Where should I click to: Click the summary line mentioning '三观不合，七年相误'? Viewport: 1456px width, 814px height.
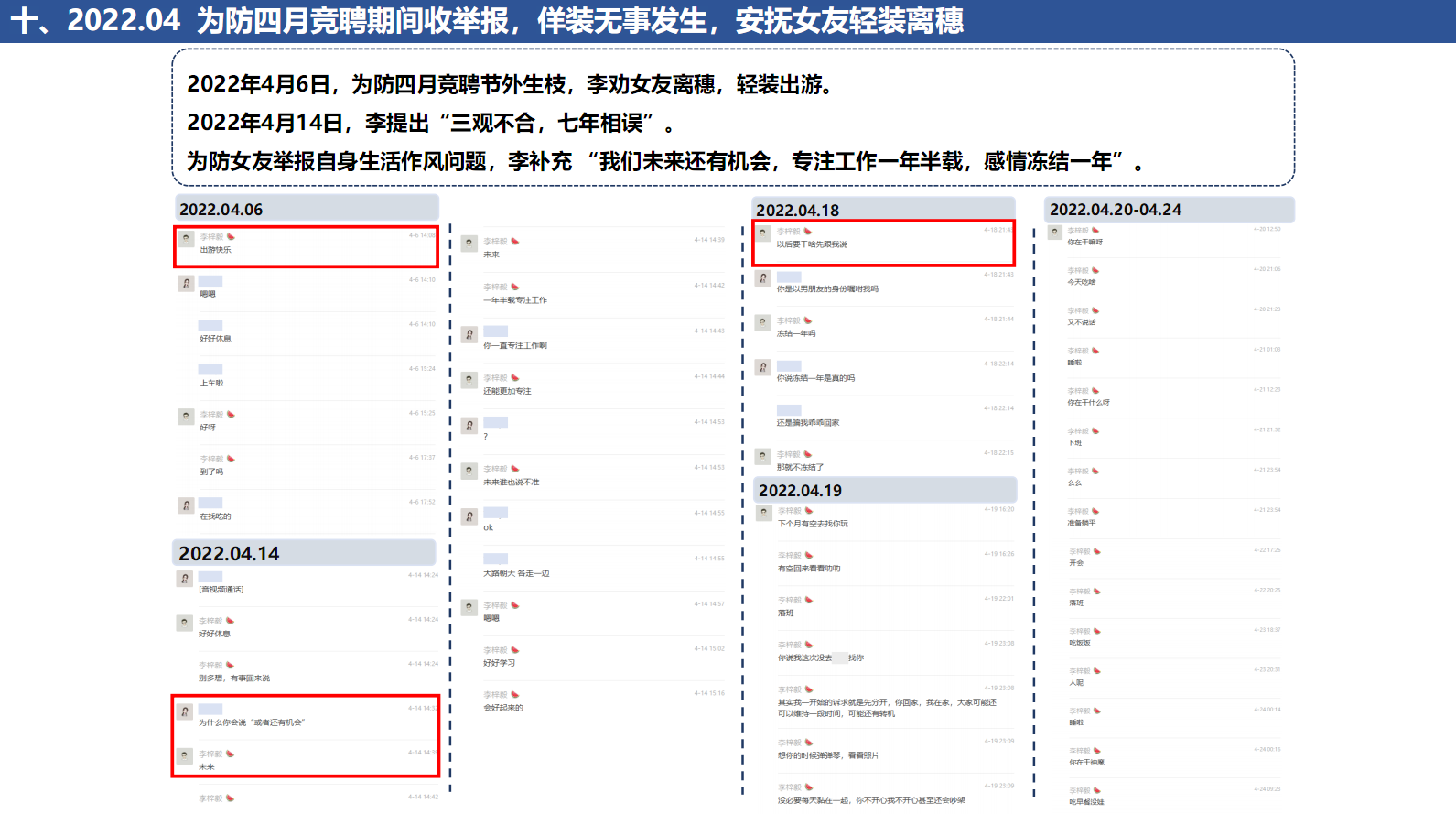[432, 123]
